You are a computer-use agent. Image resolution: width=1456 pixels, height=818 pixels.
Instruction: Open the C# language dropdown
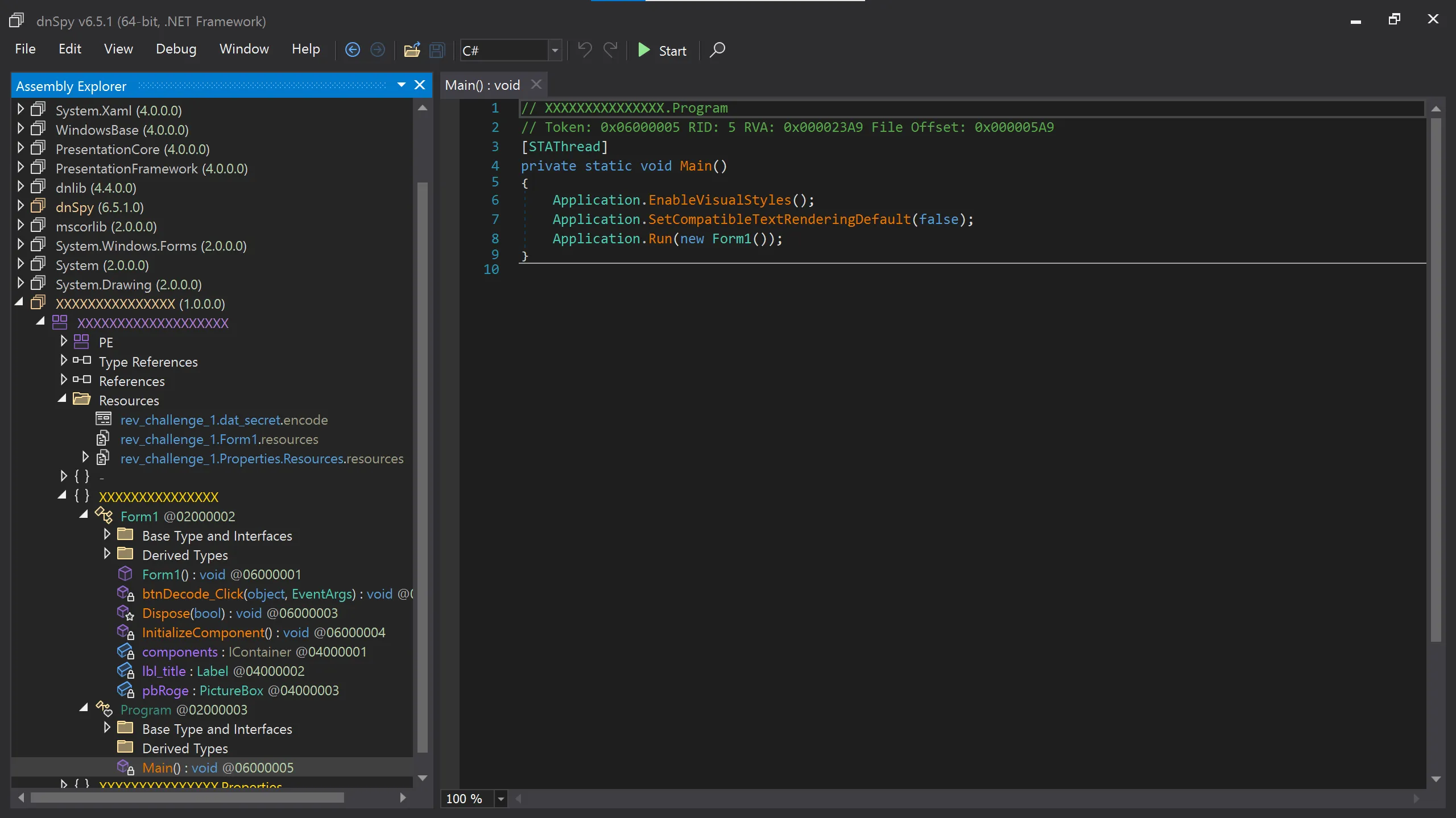coord(555,51)
